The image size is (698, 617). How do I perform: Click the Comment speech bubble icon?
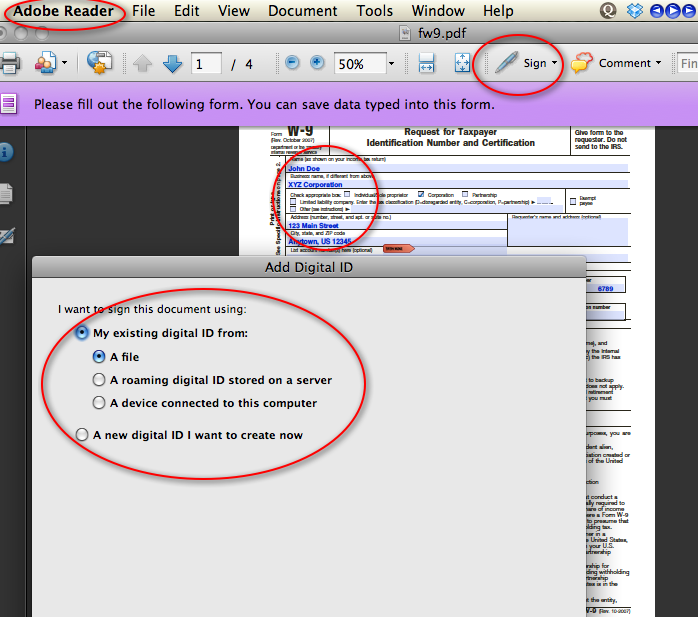581,63
